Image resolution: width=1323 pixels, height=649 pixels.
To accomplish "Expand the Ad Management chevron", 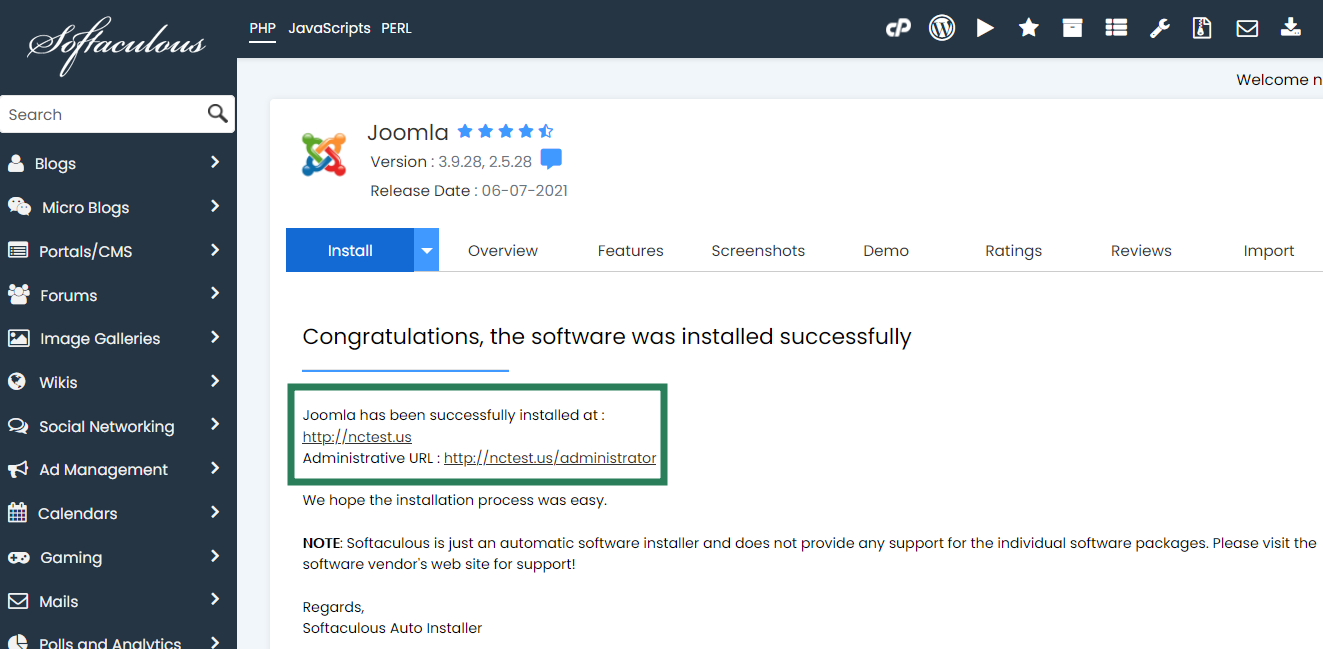I will (x=215, y=468).
